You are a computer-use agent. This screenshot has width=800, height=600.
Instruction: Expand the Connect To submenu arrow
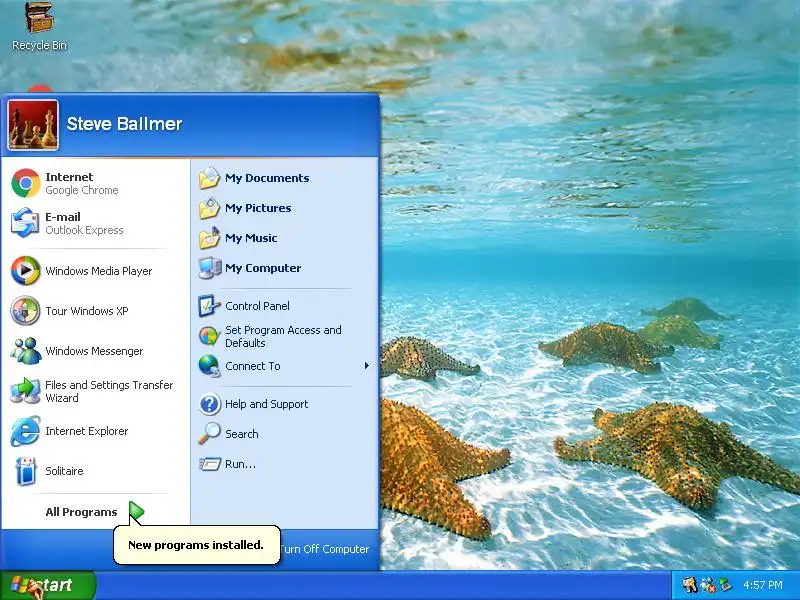[366, 366]
